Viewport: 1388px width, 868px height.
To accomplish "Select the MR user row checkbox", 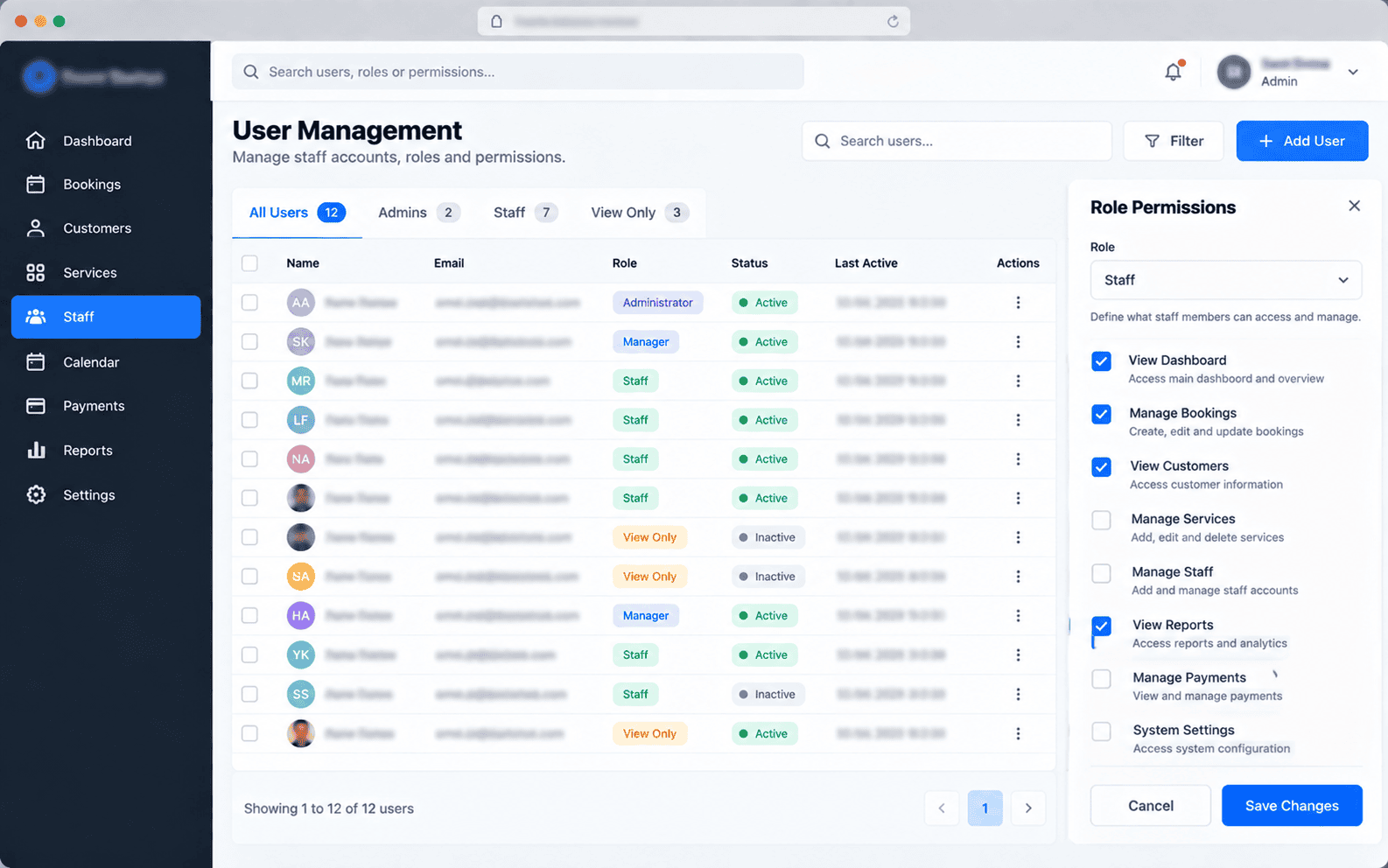I will coord(250,381).
